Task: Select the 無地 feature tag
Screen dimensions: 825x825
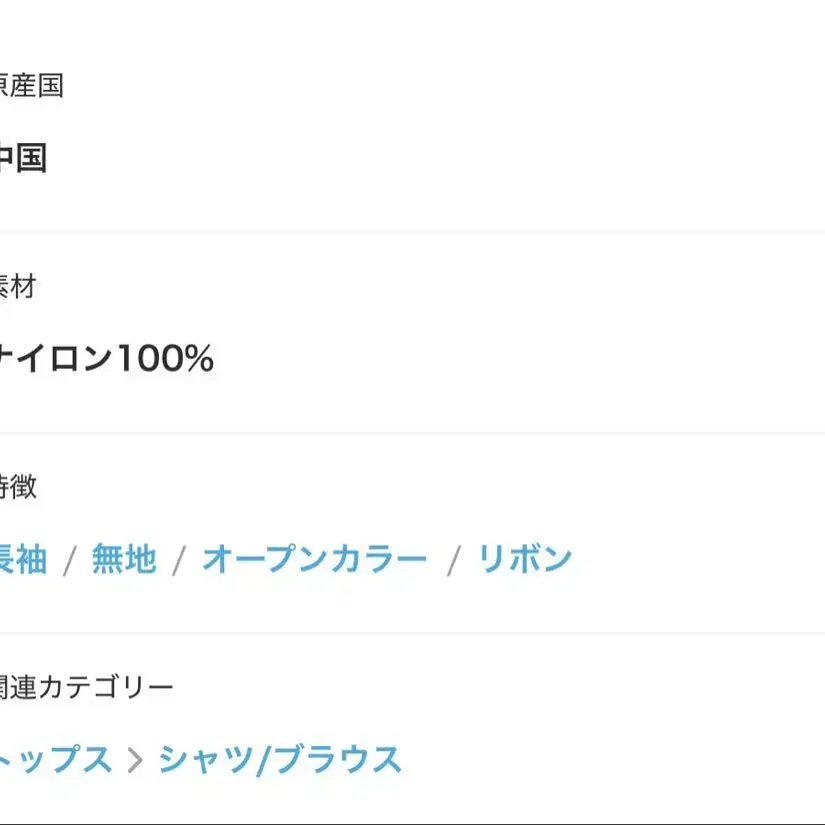Action: coord(124,559)
